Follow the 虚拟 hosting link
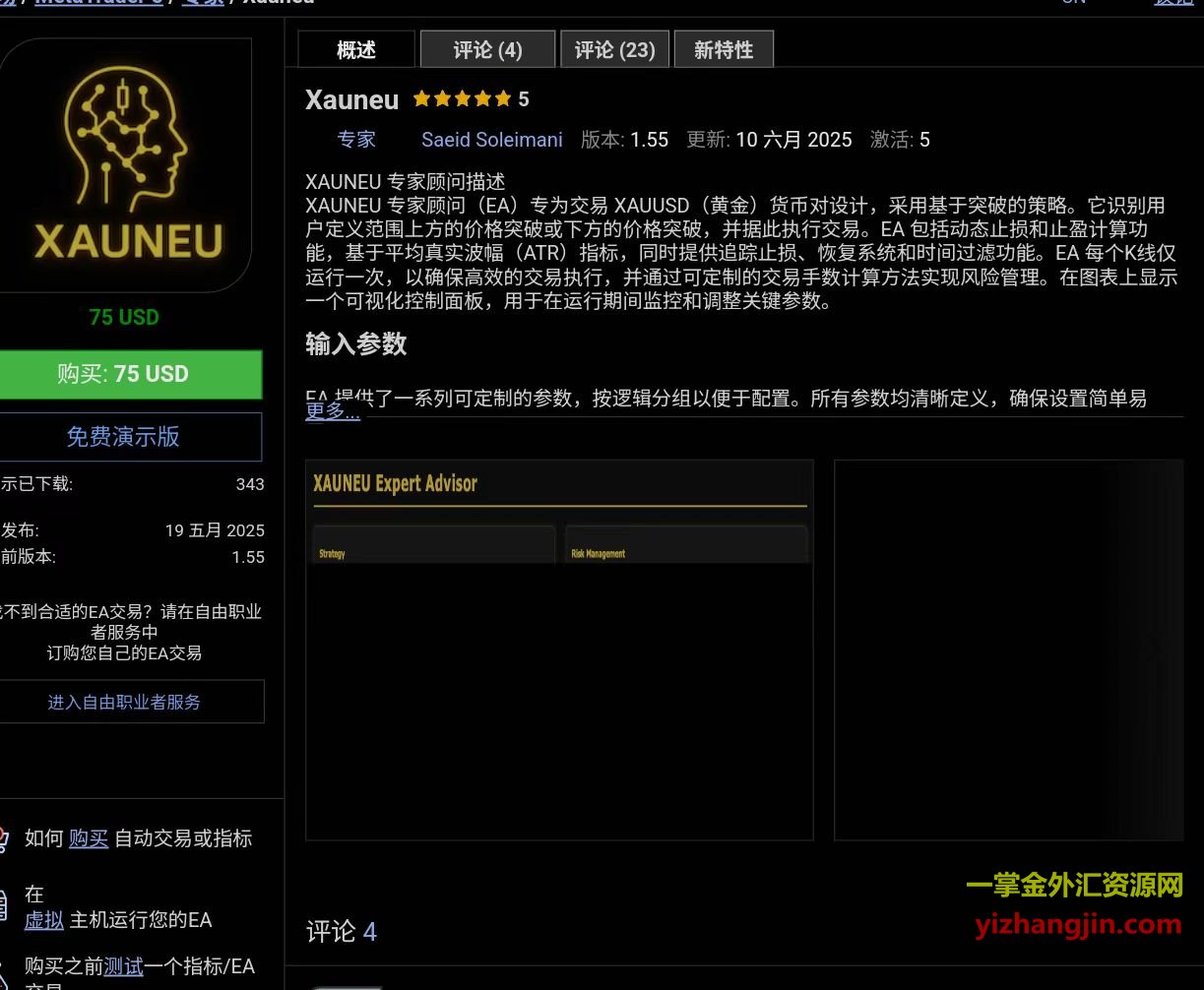This screenshot has height=990, width=1204. (44, 920)
